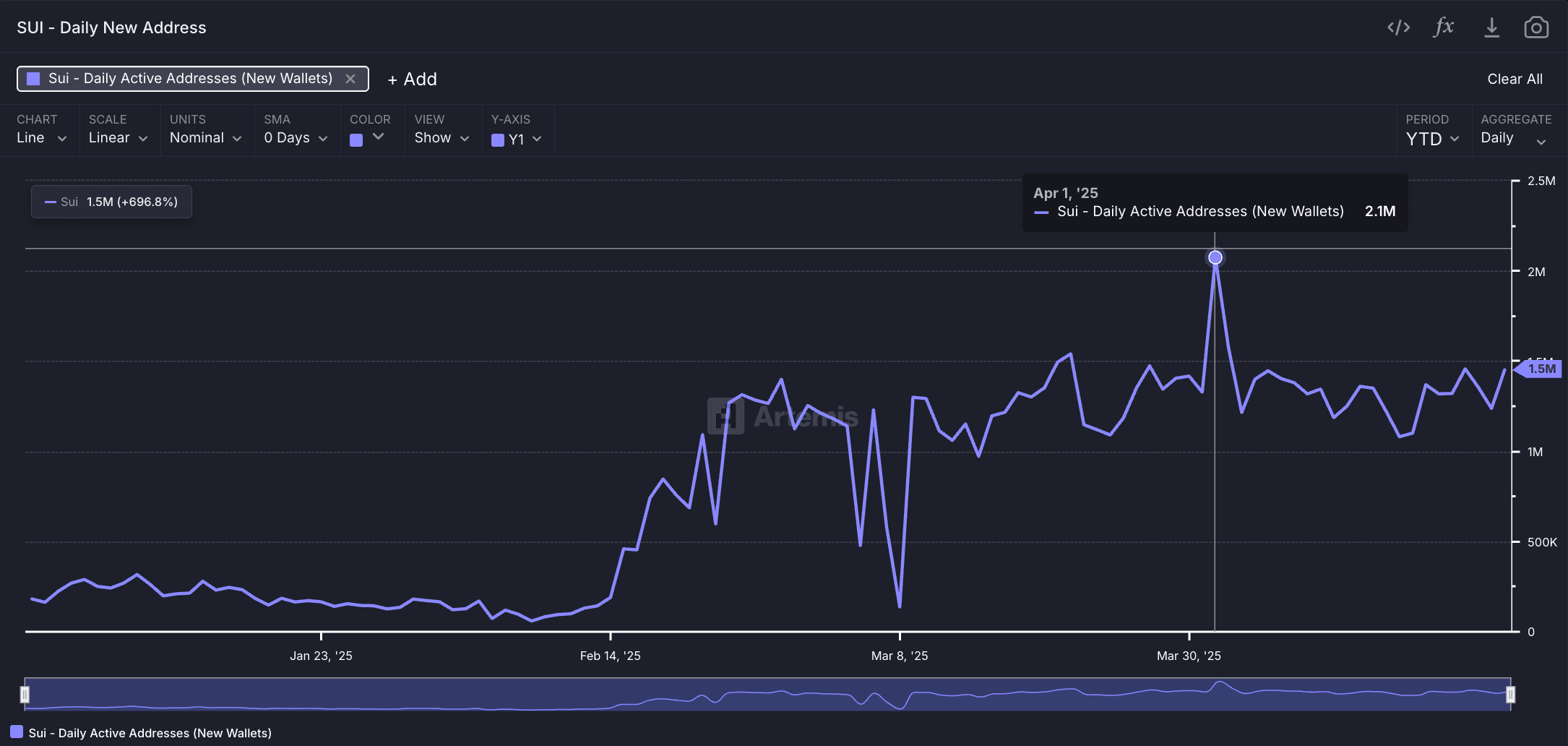Open the SMA 0 Days dropdown
The image size is (1568, 746).
296,137
